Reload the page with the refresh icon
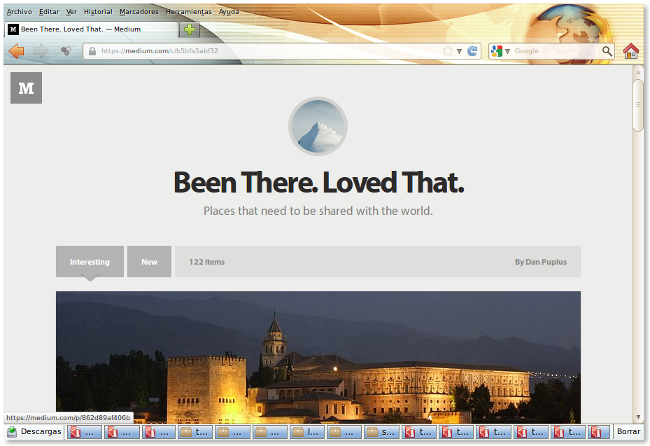This screenshot has width=650, height=446. (472, 51)
